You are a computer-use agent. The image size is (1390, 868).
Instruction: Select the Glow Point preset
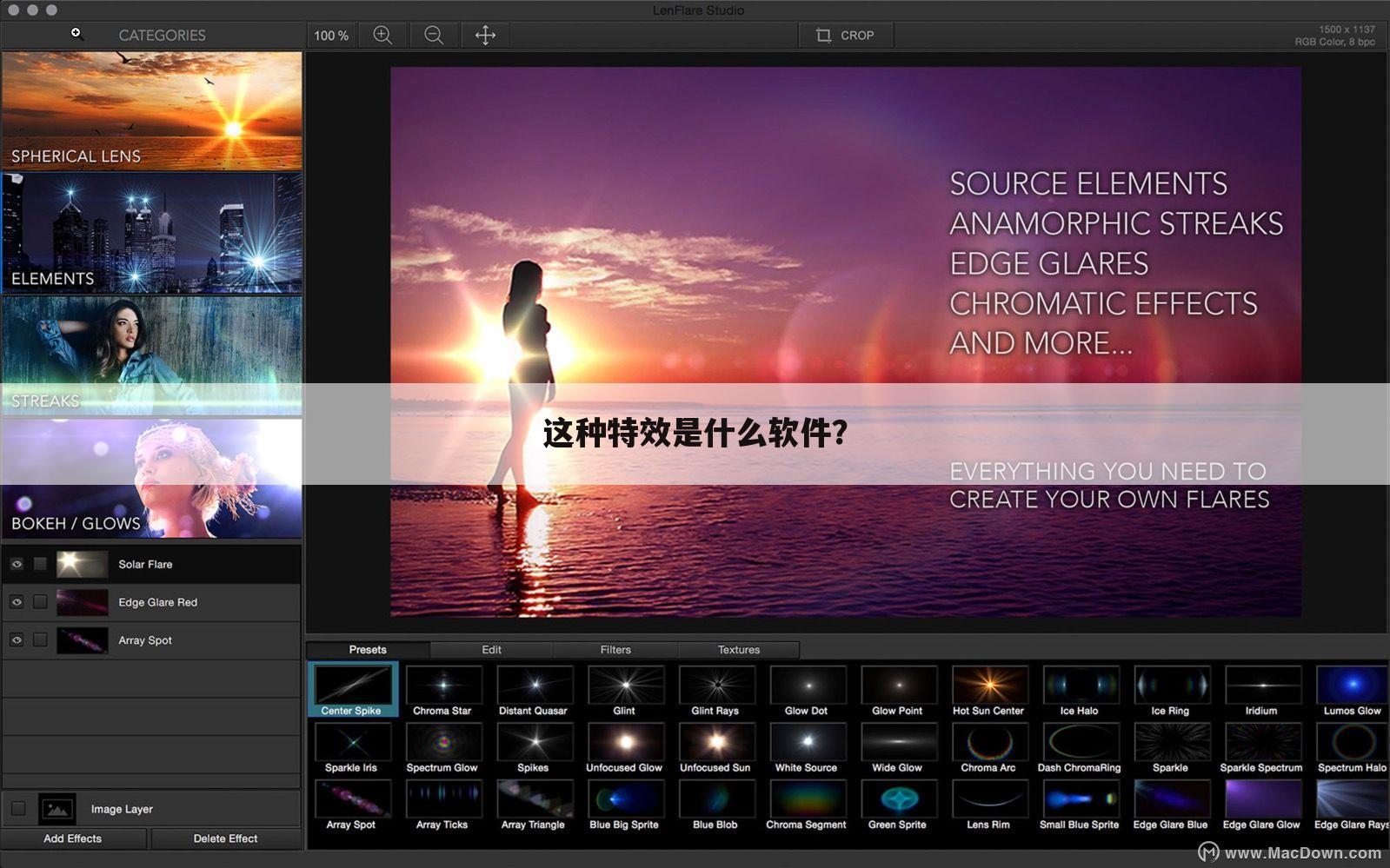click(898, 690)
